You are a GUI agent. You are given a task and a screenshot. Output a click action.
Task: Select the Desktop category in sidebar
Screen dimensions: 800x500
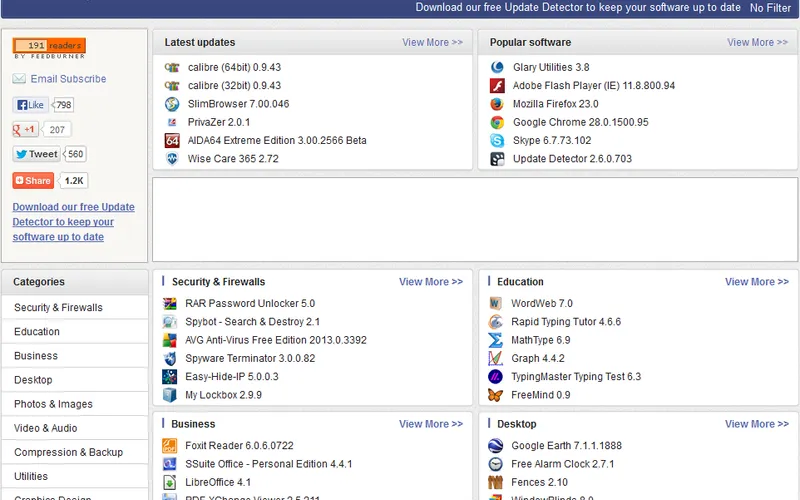[x=74, y=380]
